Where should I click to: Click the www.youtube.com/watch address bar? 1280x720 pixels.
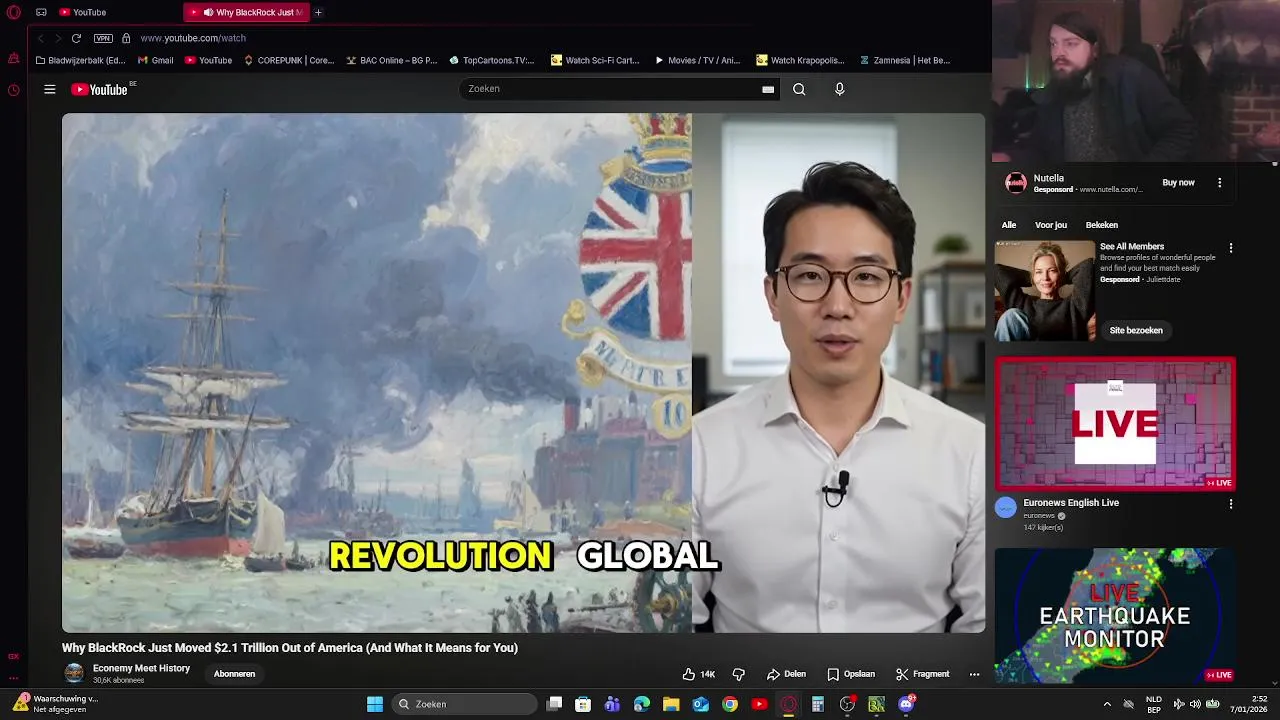193,38
